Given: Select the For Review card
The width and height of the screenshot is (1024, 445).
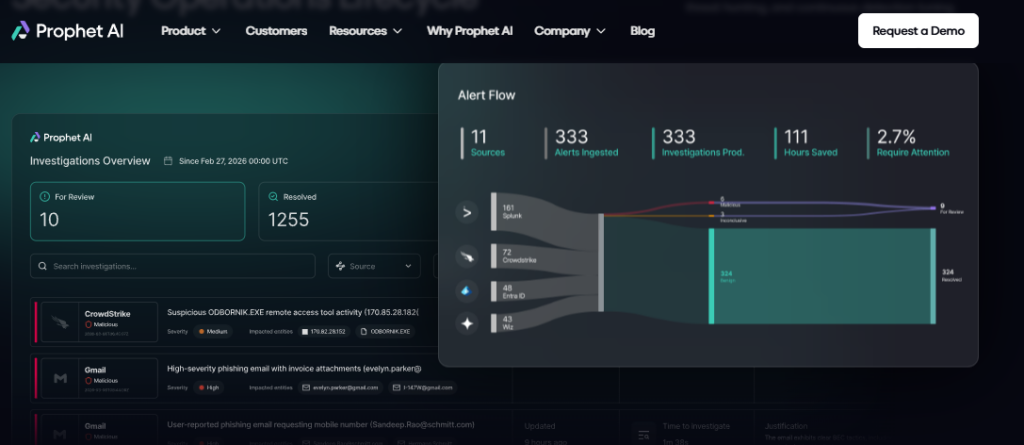Looking at the screenshot, I should click(x=137, y=211).
